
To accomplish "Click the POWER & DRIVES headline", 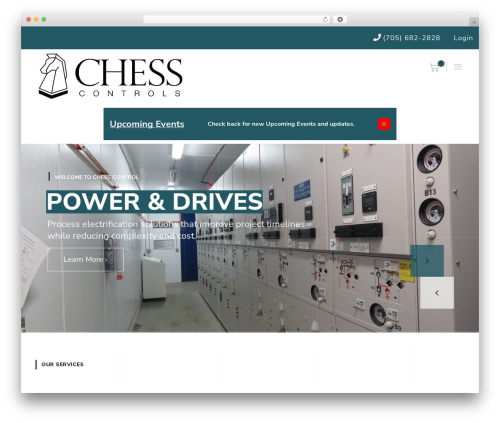I will pos(154,201).
